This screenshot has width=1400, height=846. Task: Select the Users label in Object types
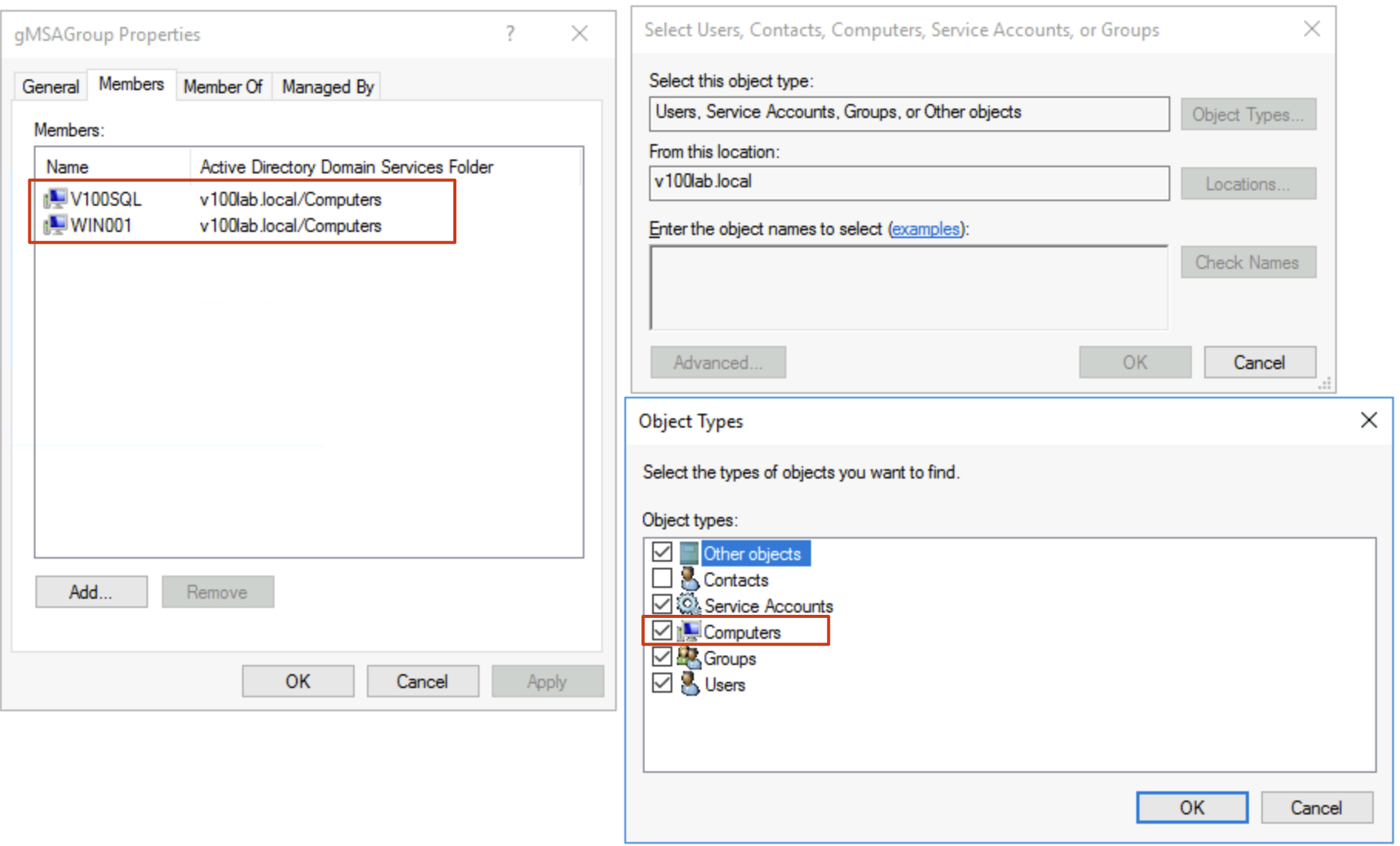point(725,684)
